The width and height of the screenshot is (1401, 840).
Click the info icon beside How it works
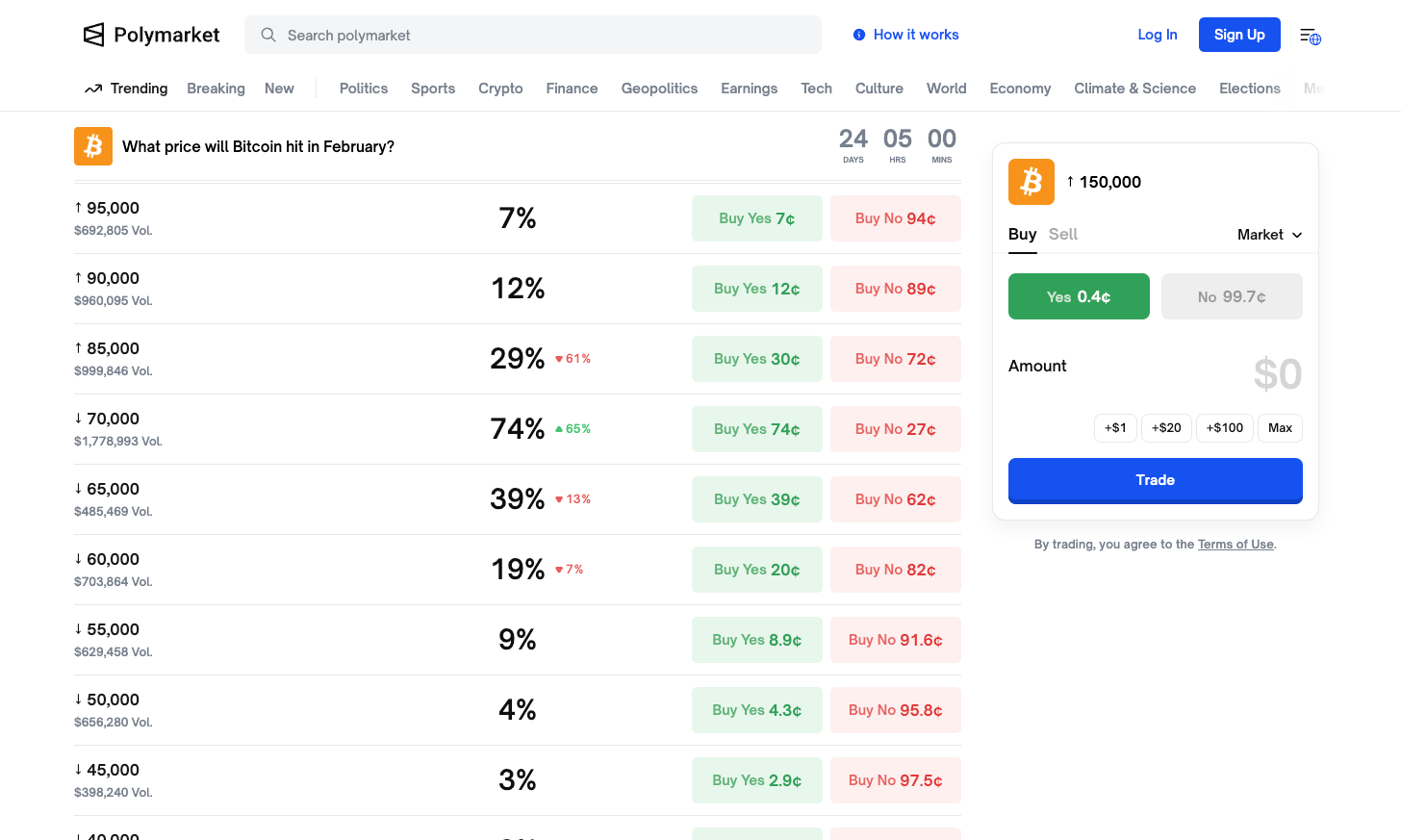coord(858,34)
